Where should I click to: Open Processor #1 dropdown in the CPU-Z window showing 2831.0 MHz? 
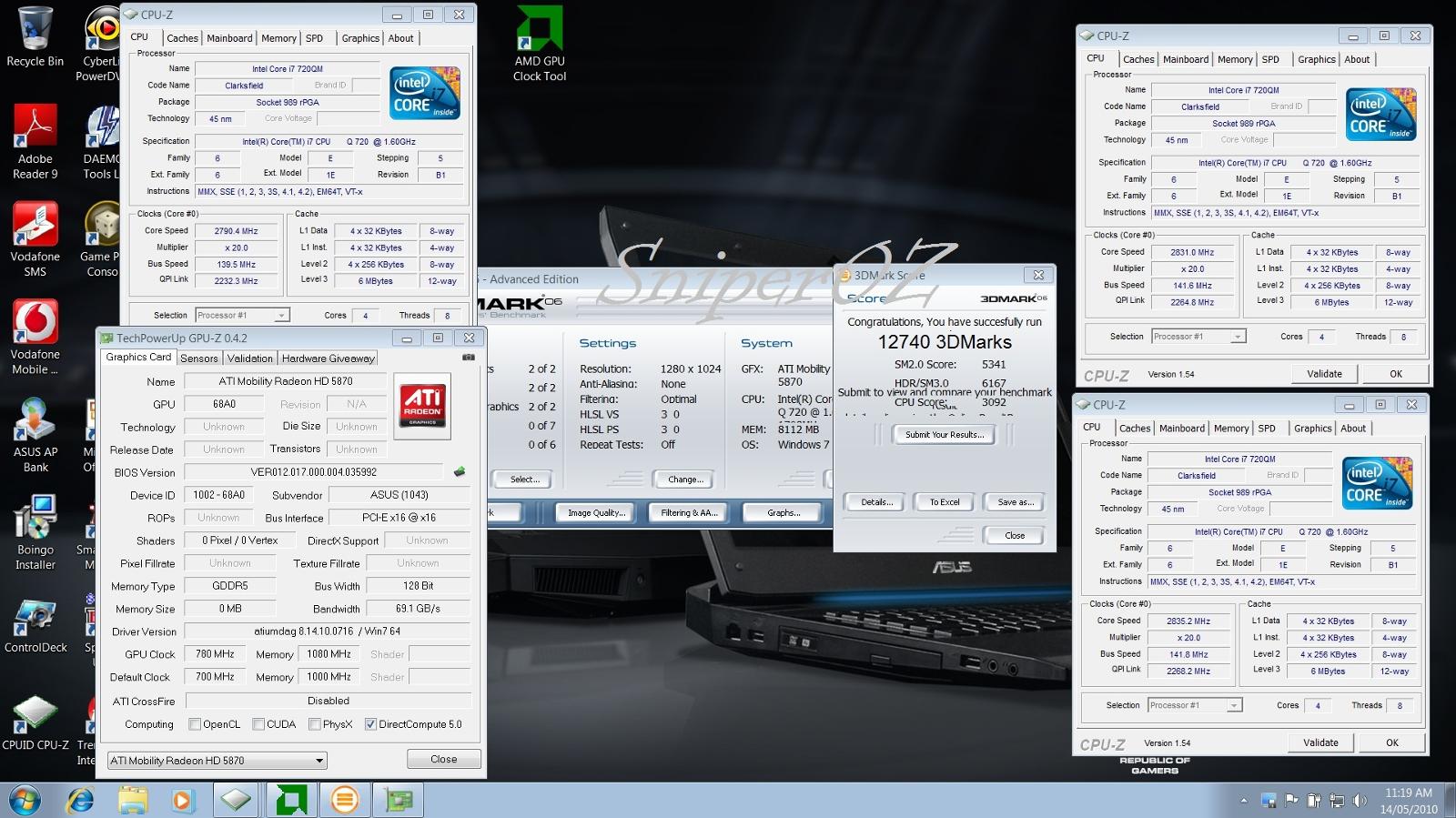click(x=1198, y=337)
